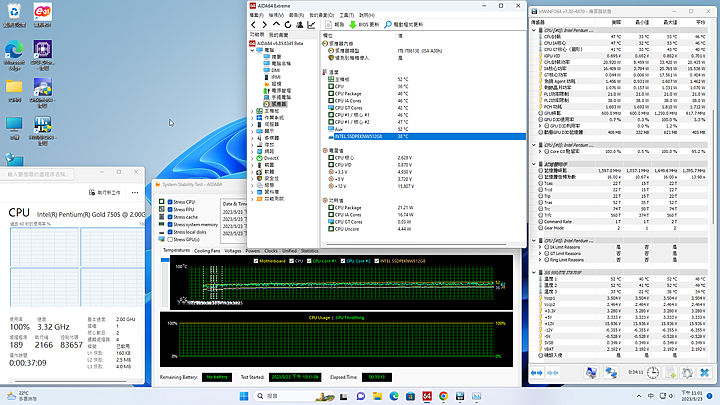Open the Tools(T) menu in AIDA64
Image resolution: width=720 pixels, height=405 pixels.
click(x=346, y=15)
